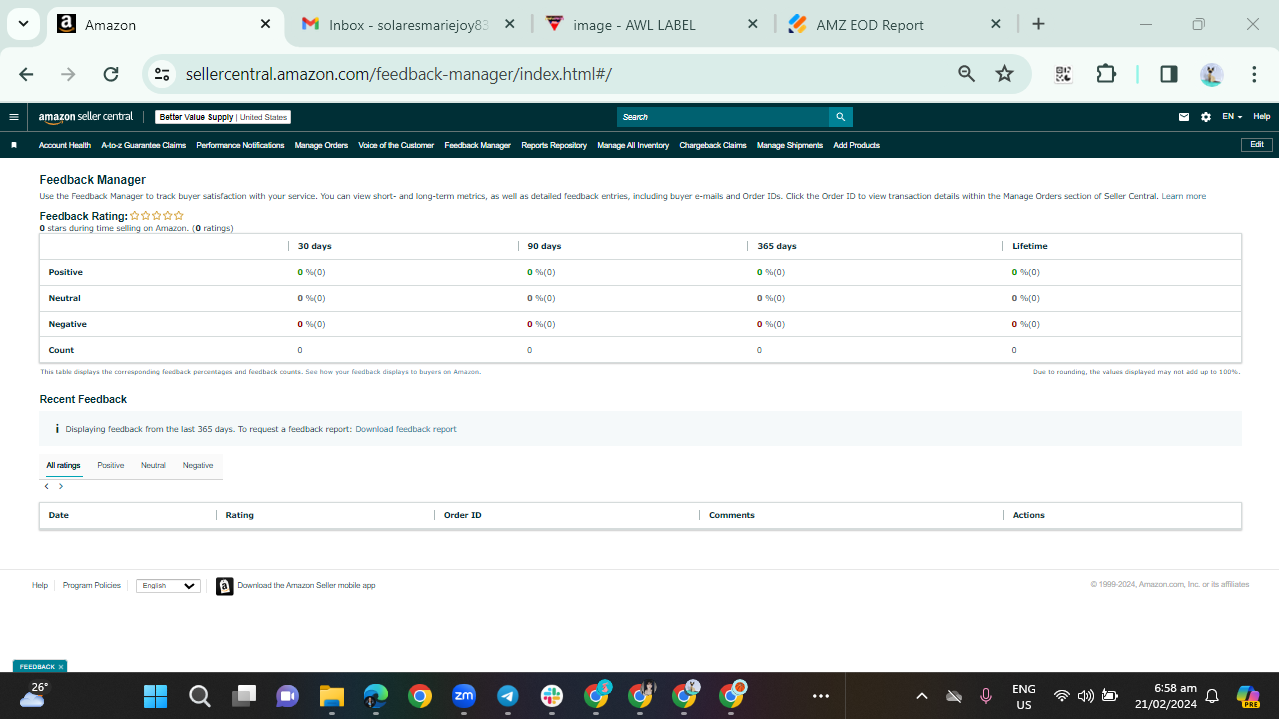Image resolution: width=1279 pixels, height=719 pixels.
Task: Click the Help link in header
Action: pos(1262,117)
